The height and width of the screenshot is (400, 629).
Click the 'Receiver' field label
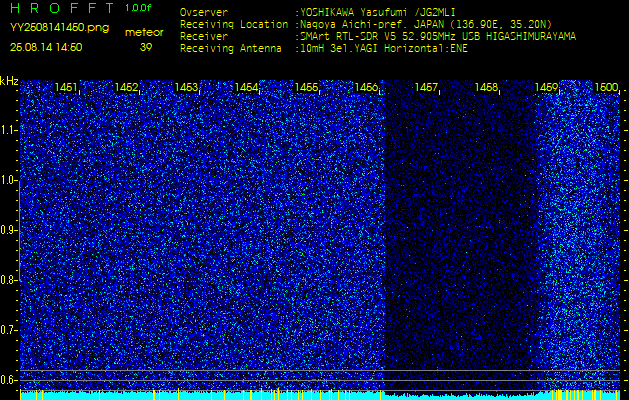coord(204,37)
